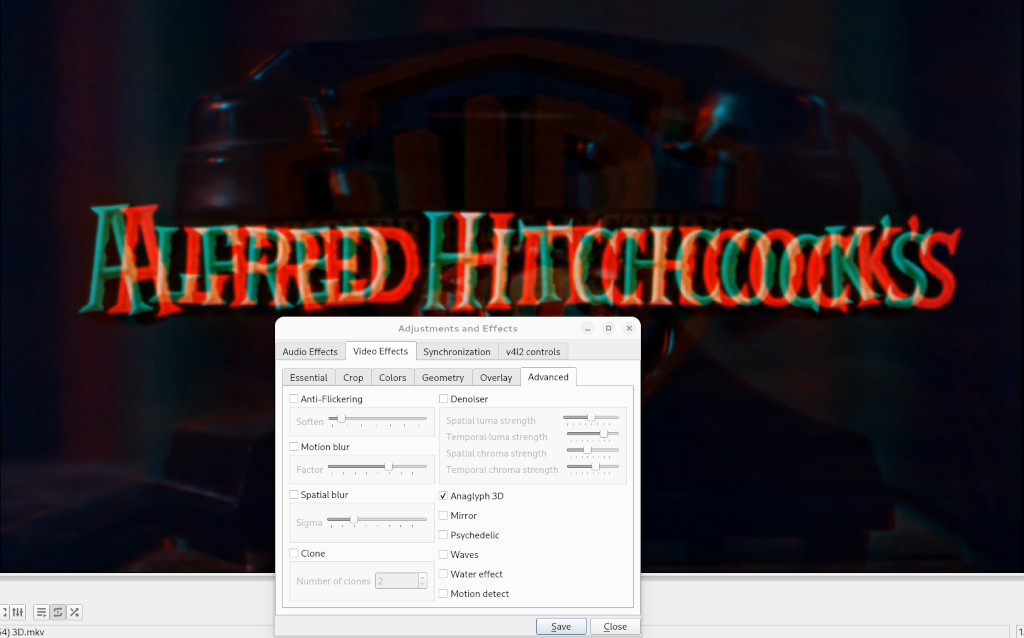Image resolution: width=1024 pixels, height=638 pixels.
Task: Click the fullscreen toggle icon
Action: [3, 612]
